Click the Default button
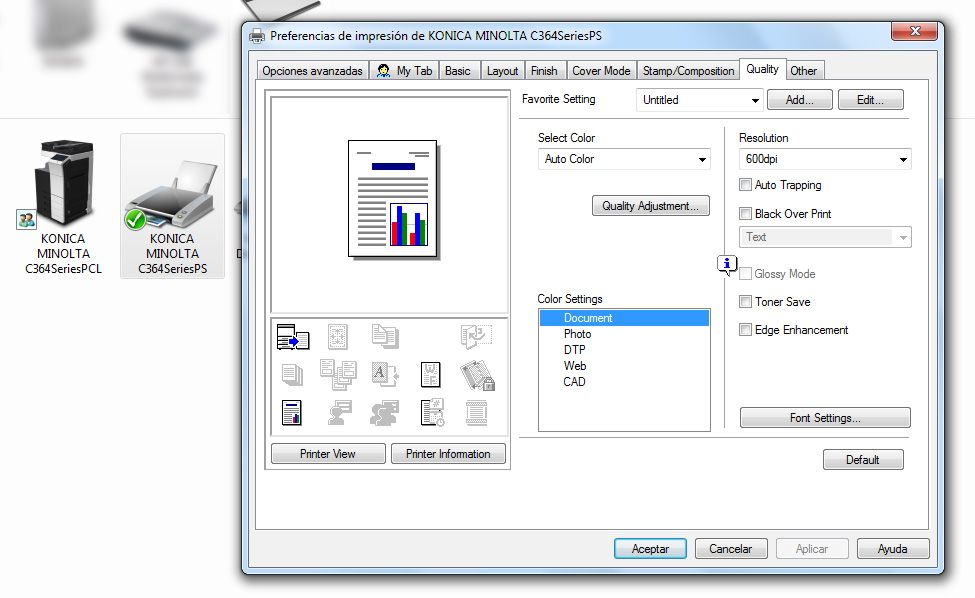Image resolution: width=975 pixels, height=598 pixels. pos(863,460)
